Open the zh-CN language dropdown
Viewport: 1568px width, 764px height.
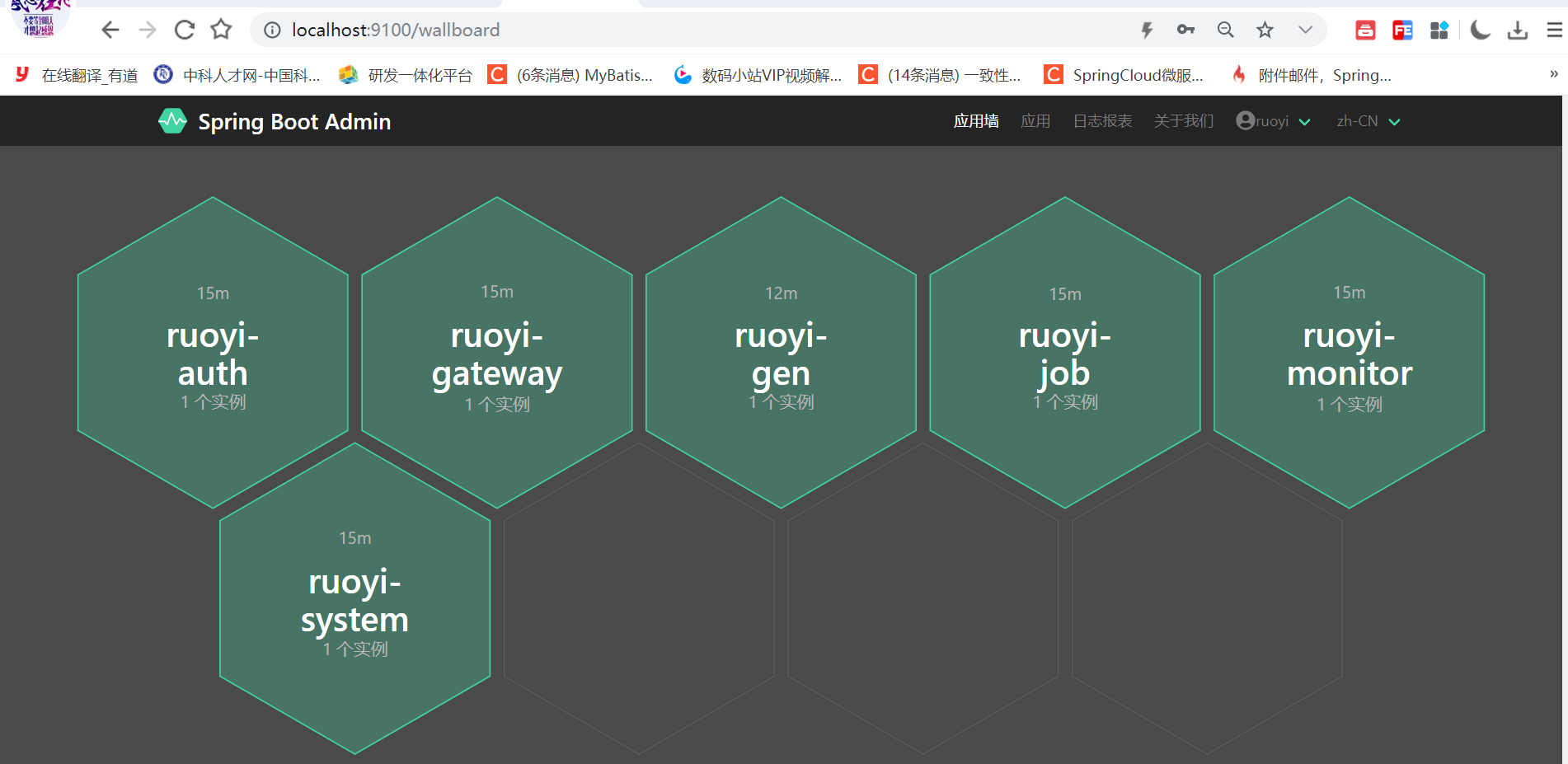point(1368,121)
